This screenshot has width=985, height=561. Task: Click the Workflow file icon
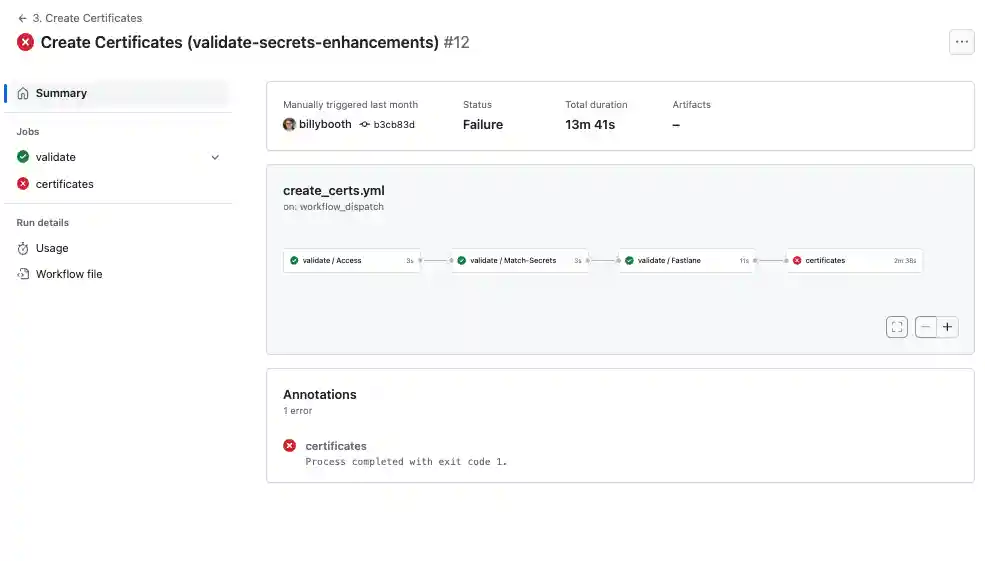tap(23, 274)
